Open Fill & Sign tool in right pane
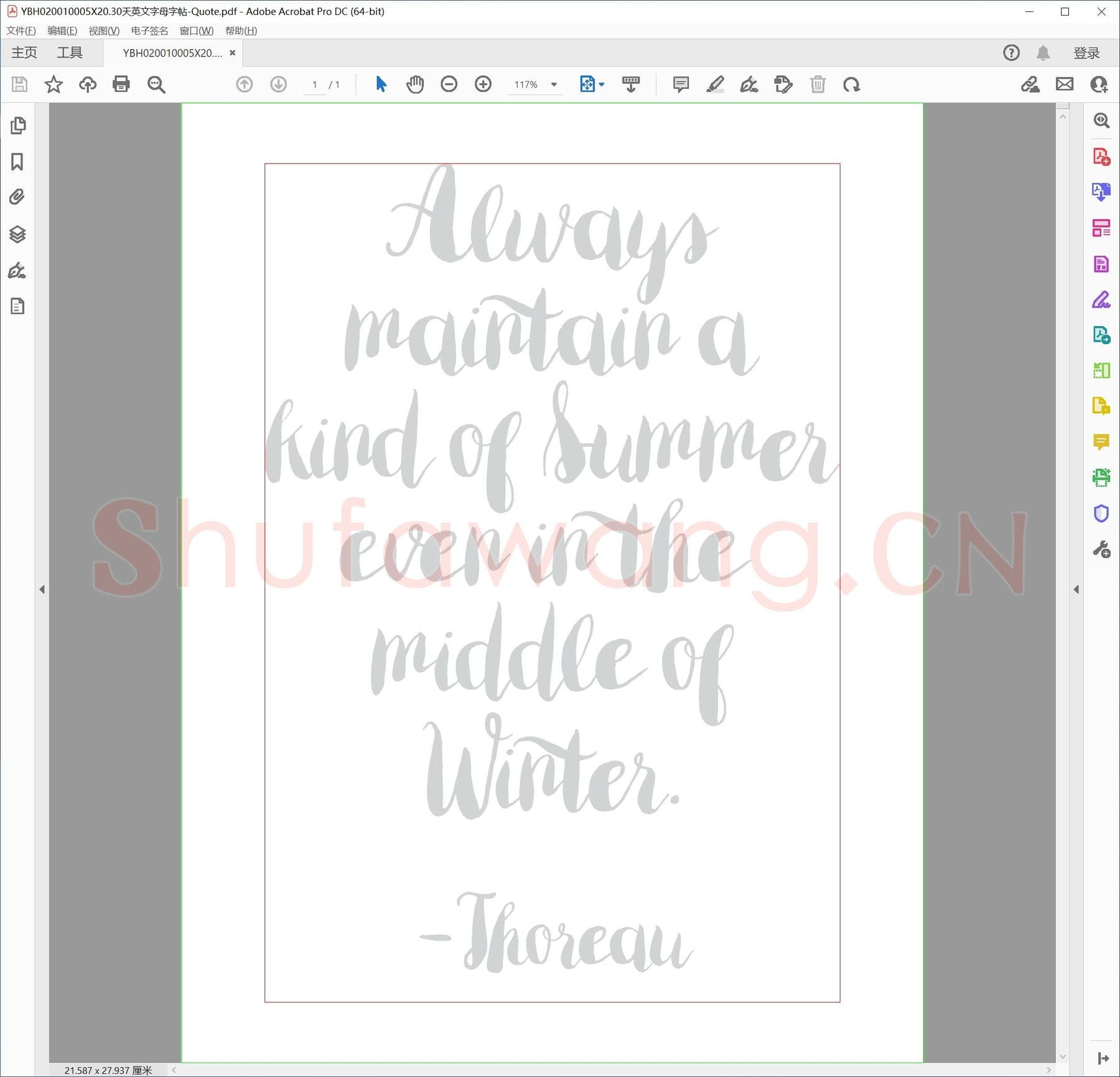 1101,300
